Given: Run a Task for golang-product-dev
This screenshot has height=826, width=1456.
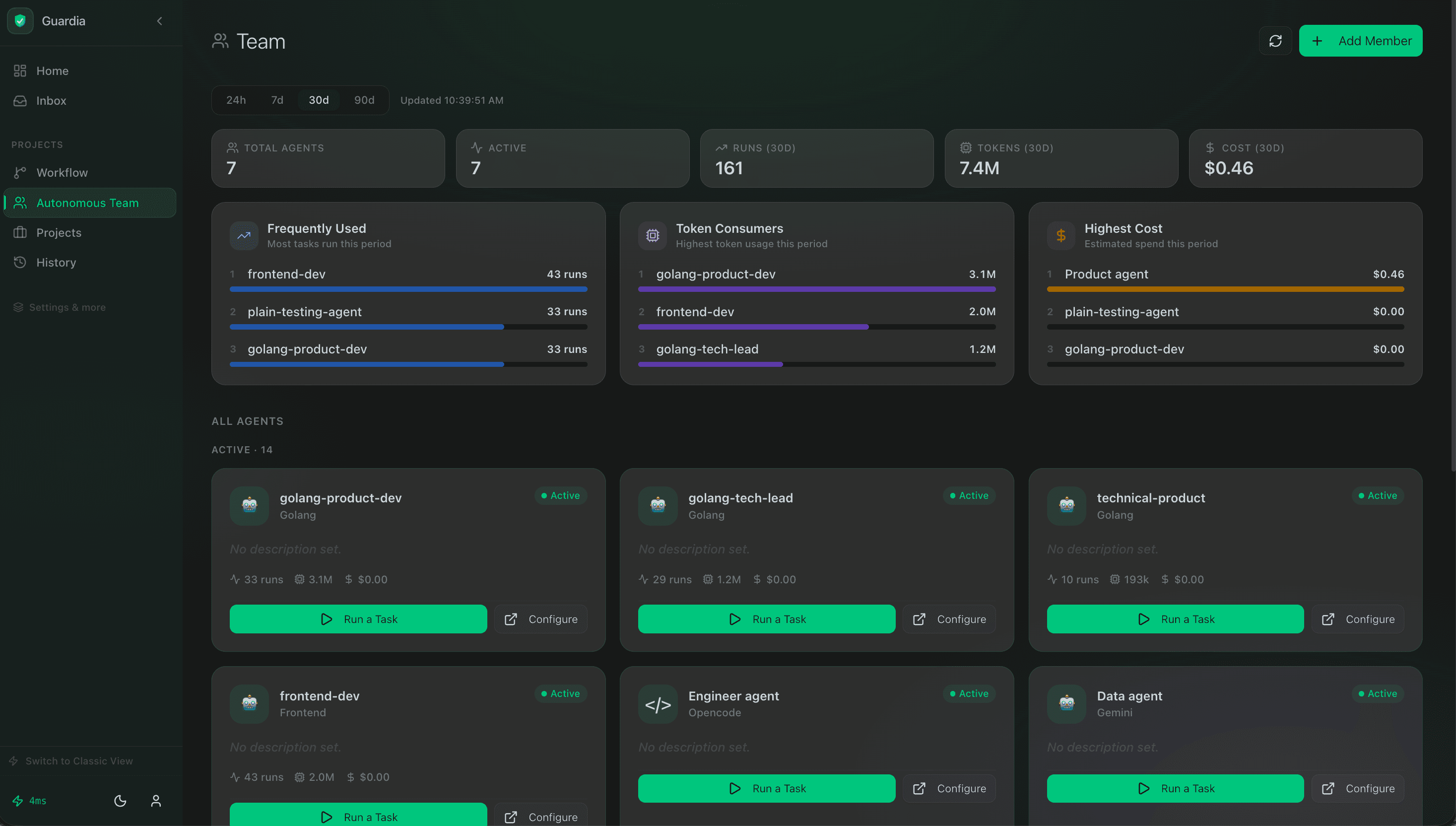Looking at the screenshot, I should pos(358,619).
